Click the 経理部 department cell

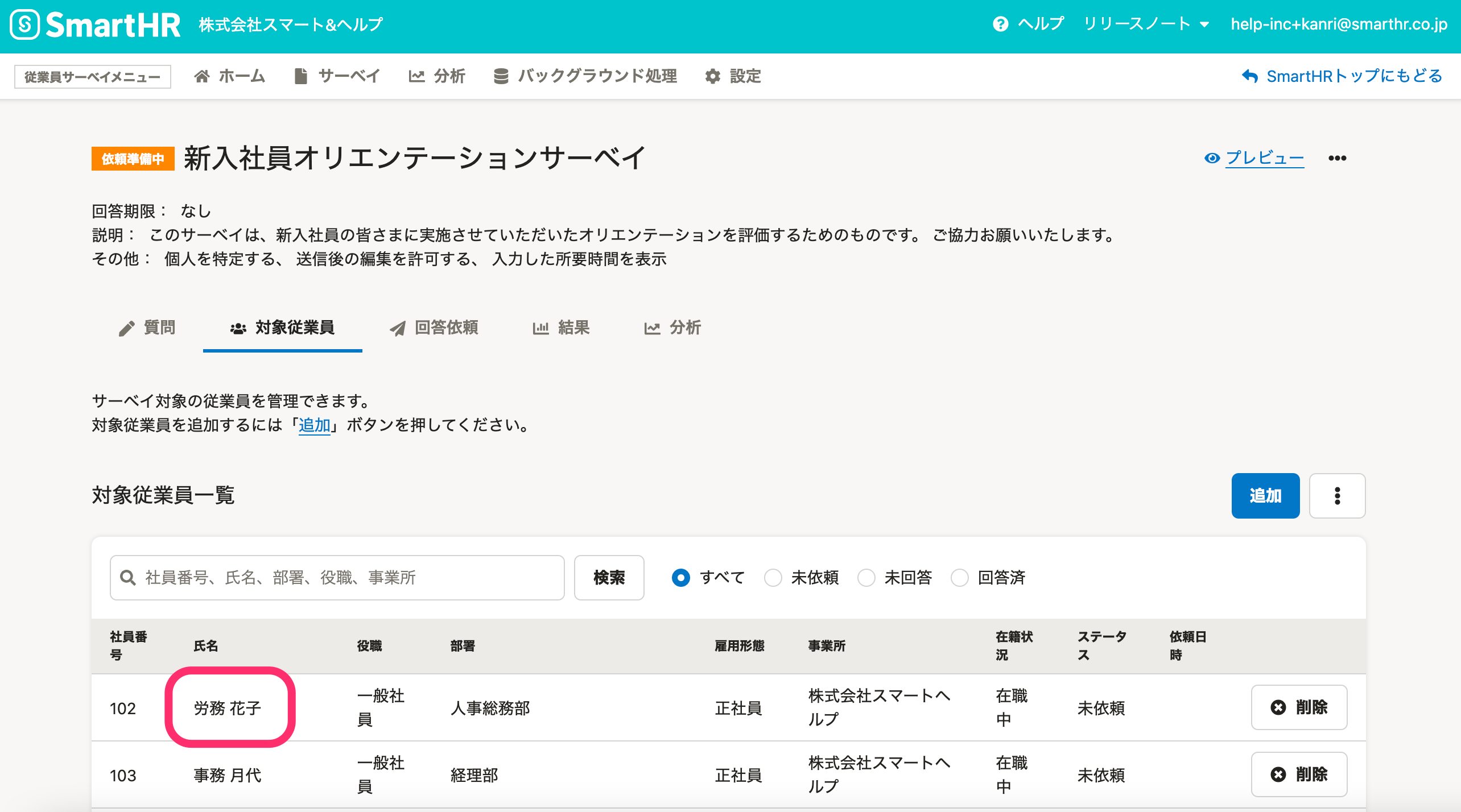tap(474, 775)
